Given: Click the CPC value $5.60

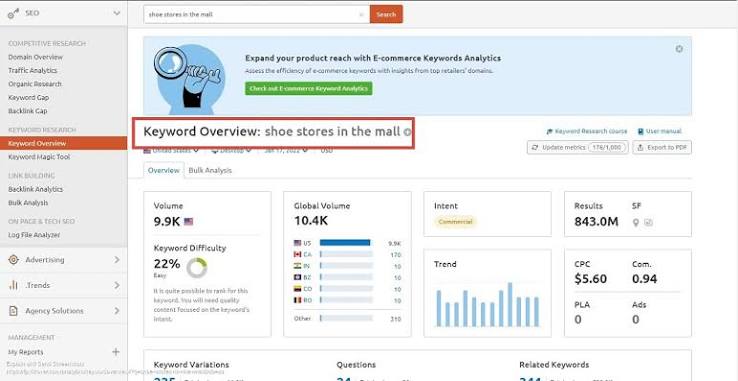Looking at the screenshot, I should (x=590, y=279).
